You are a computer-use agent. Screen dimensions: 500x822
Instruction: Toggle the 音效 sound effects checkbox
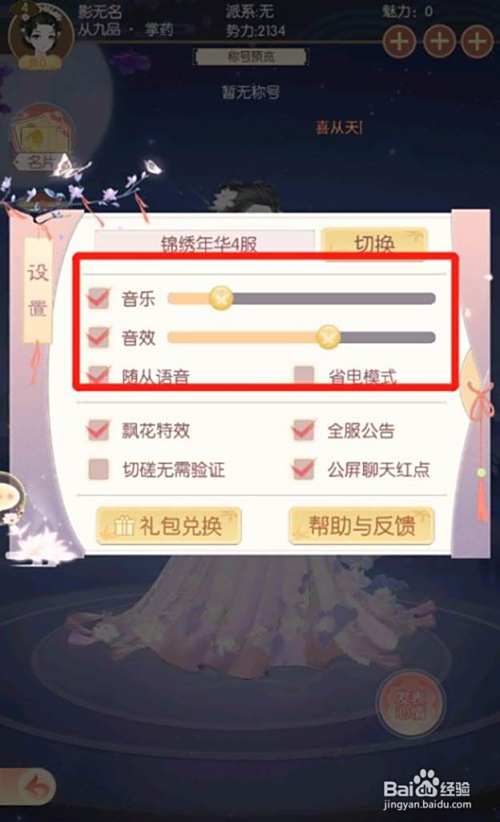(98, 337)
